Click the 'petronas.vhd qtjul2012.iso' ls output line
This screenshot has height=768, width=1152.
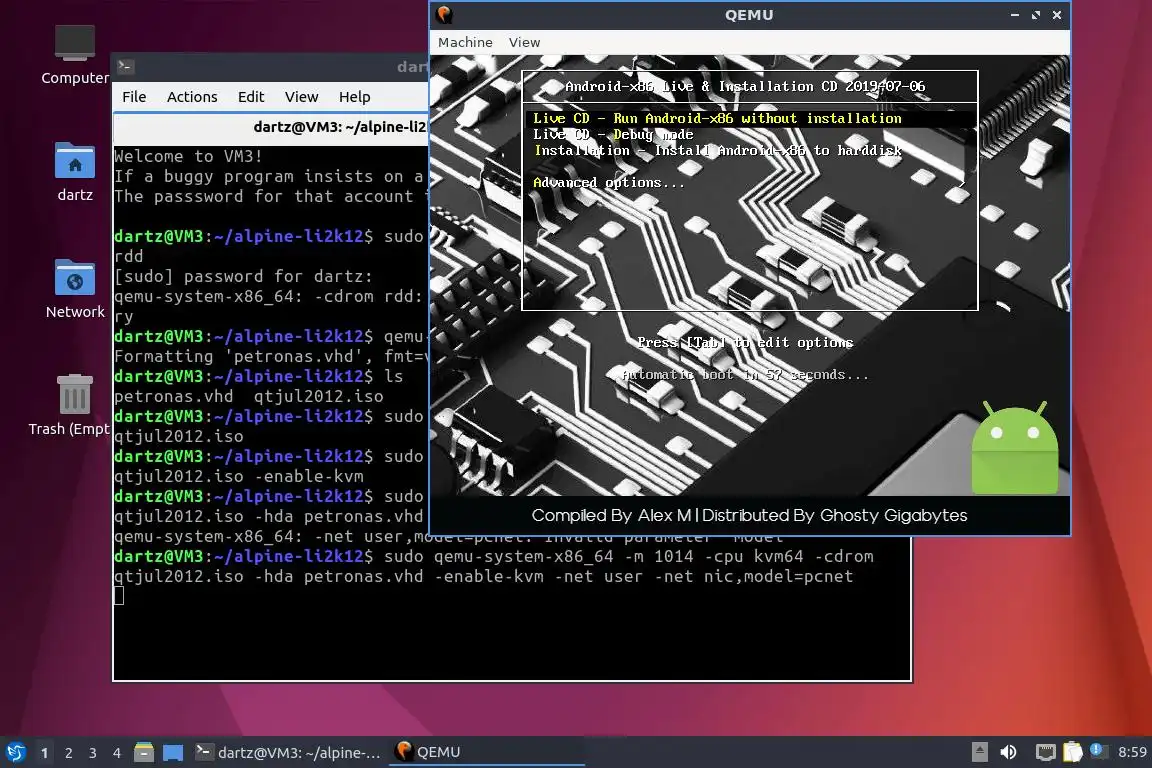(248, 396)
